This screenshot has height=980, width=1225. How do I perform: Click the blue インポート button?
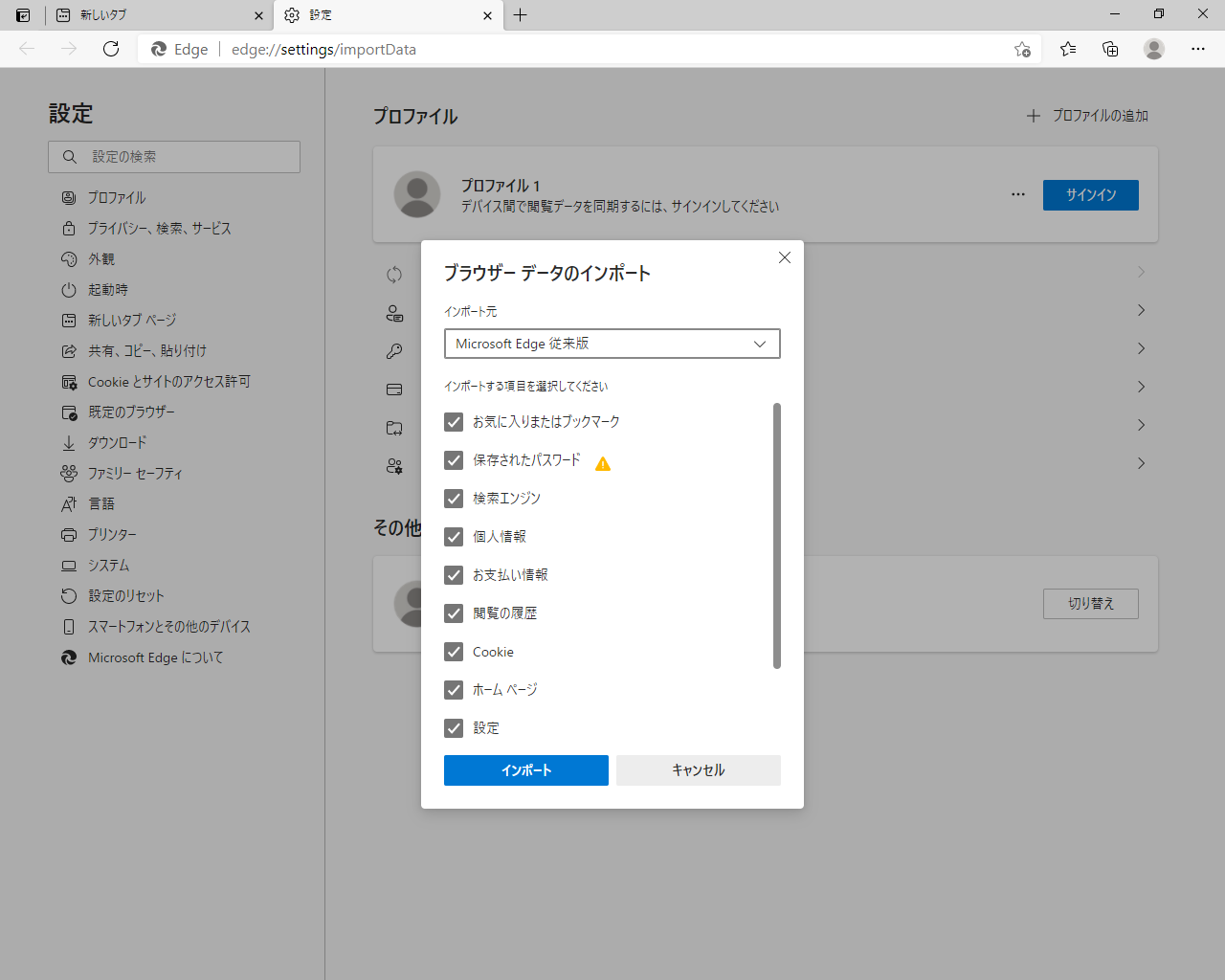click(526, 770)
